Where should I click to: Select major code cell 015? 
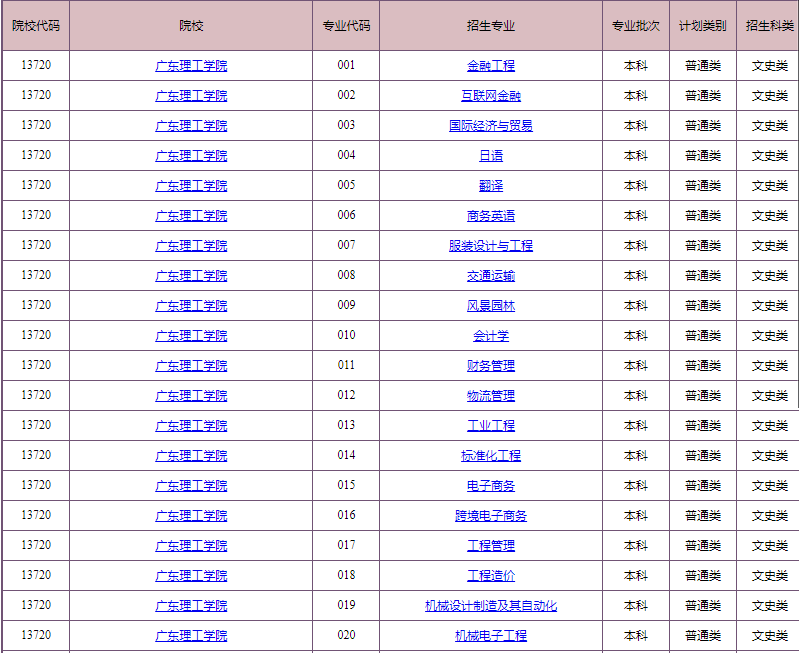pos(346,485)
